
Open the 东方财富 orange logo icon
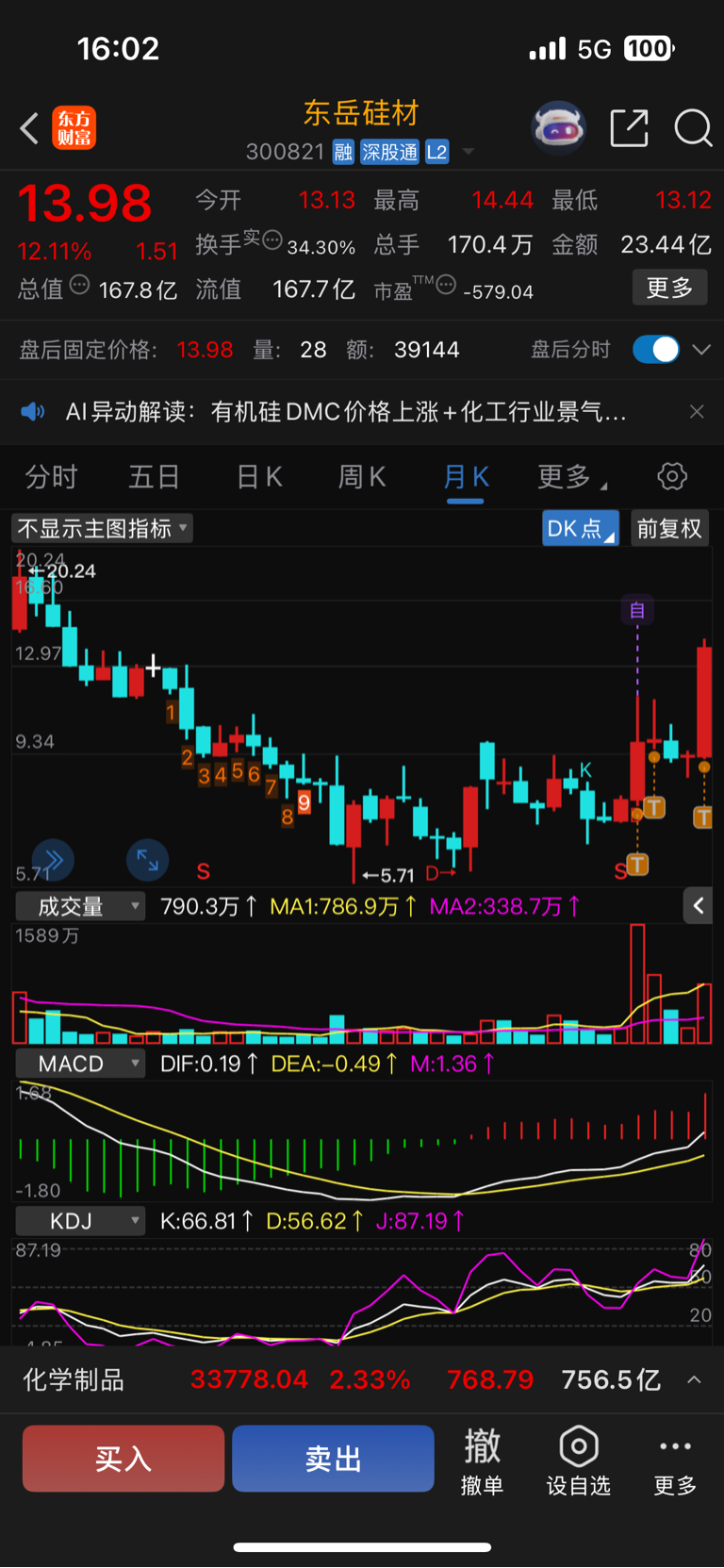pyautogui.click(x=74, y=128)
